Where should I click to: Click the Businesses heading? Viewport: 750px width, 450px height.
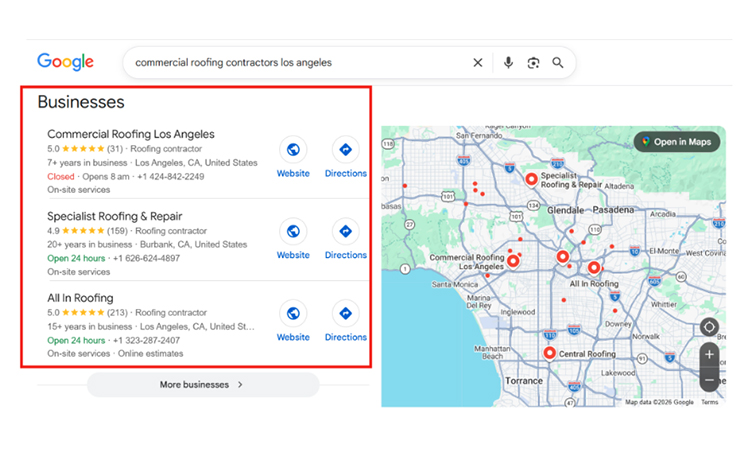point(81,102)
